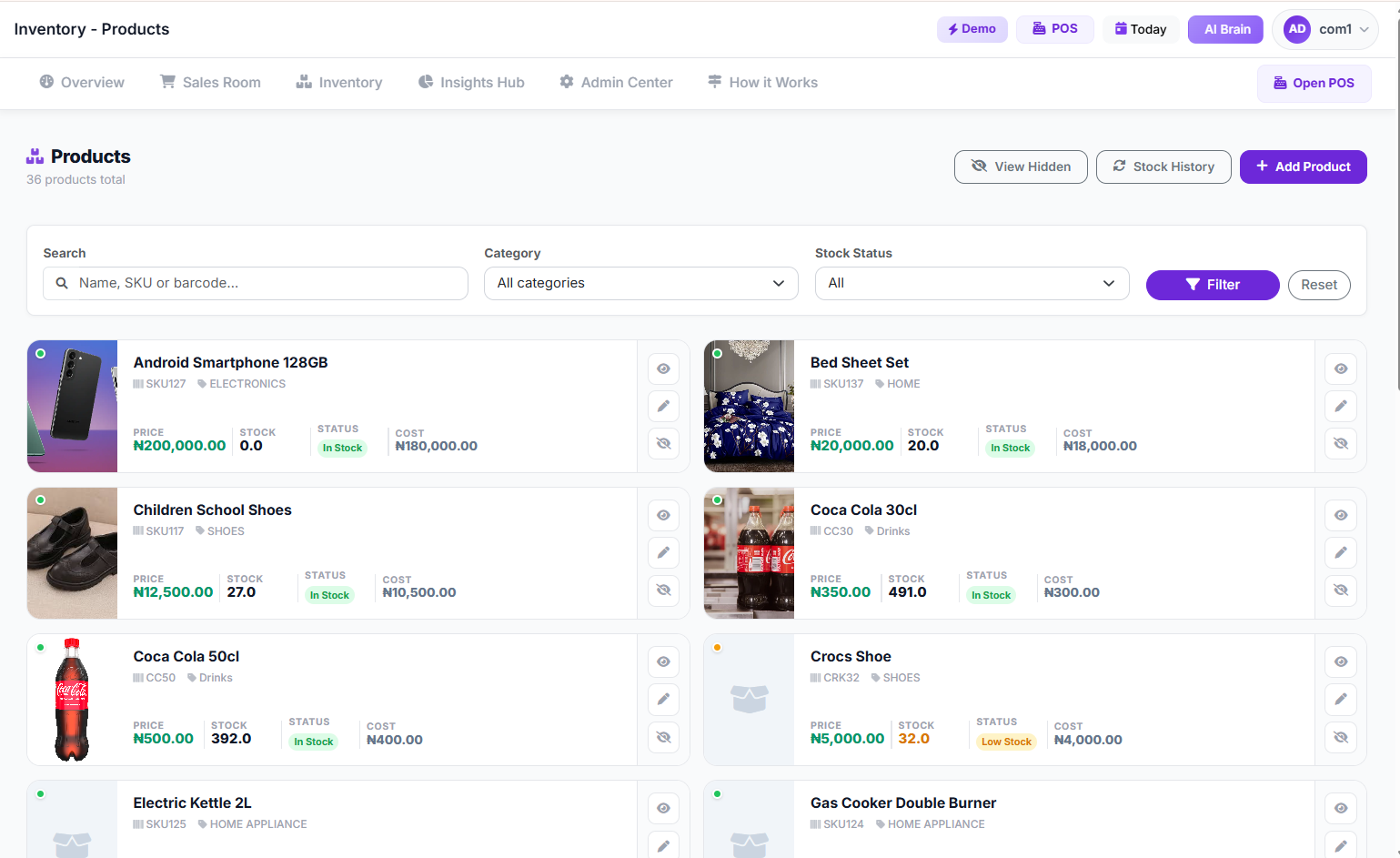
Task: Edit Children School Shoes pencil icon
Action: click(x=663, y=552)
